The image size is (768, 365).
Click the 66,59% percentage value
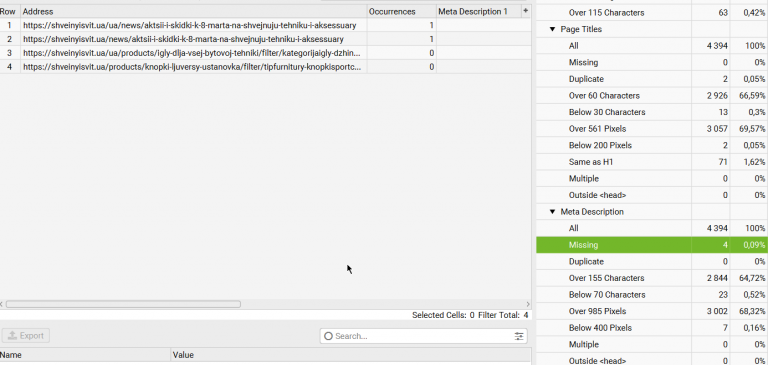tap(752, 96)
